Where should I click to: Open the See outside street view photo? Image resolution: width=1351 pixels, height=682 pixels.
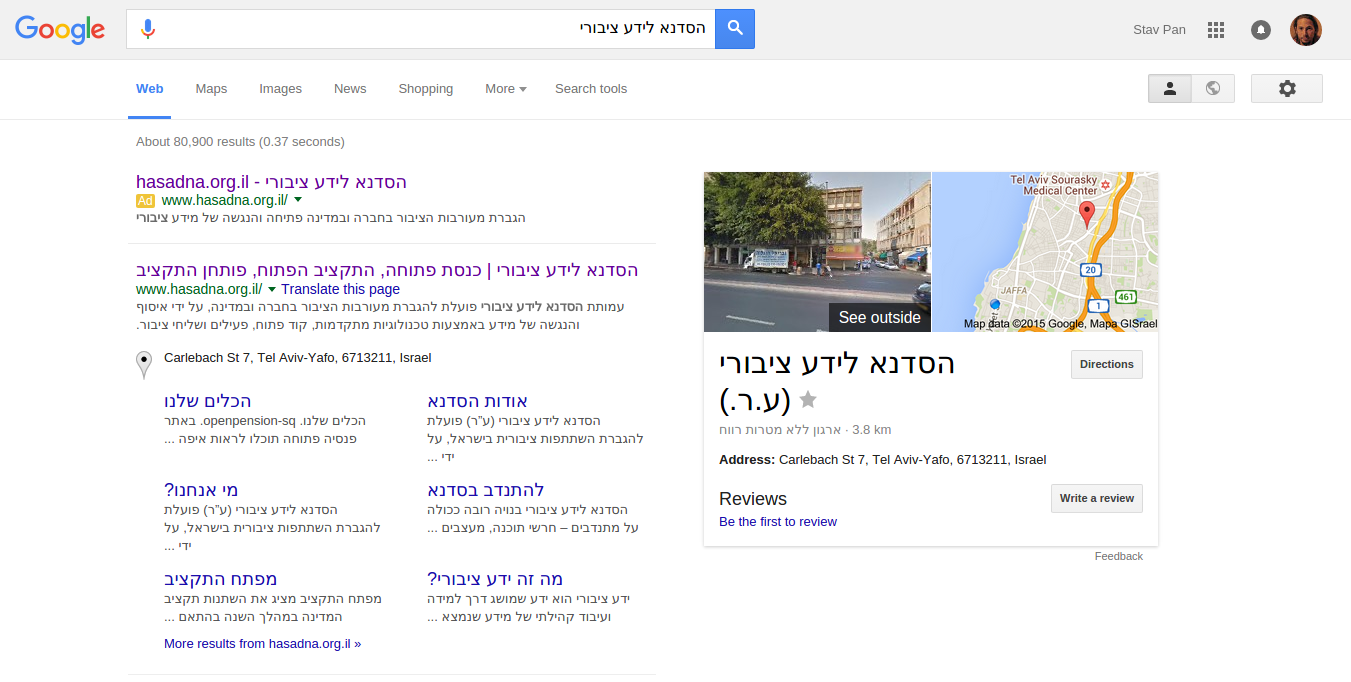(817, 252)
